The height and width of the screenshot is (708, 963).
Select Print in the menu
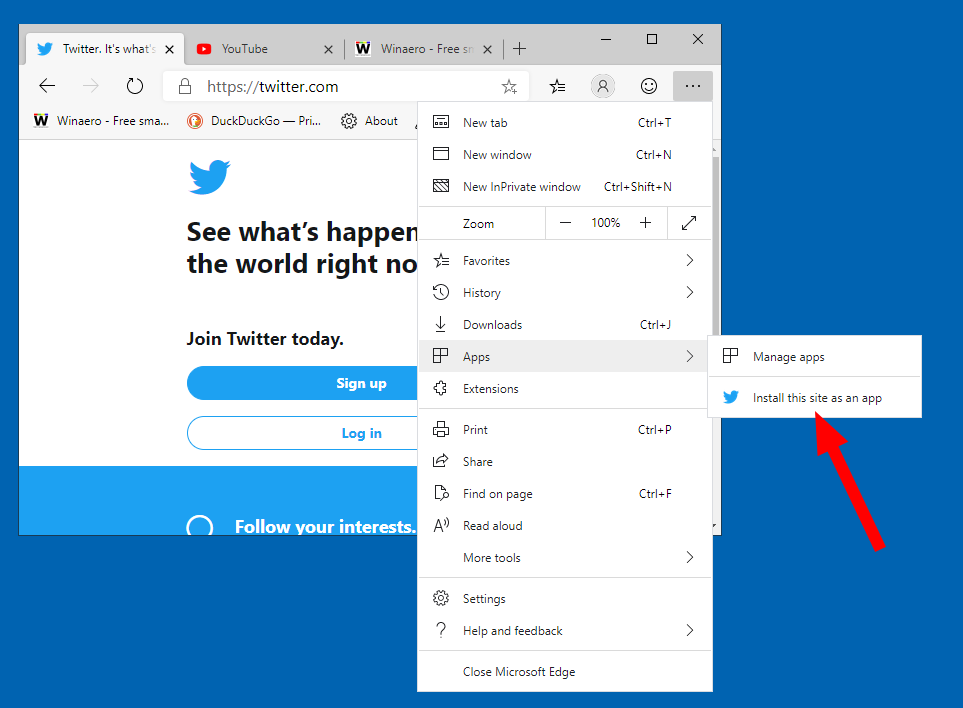click(x=564, y=429)
